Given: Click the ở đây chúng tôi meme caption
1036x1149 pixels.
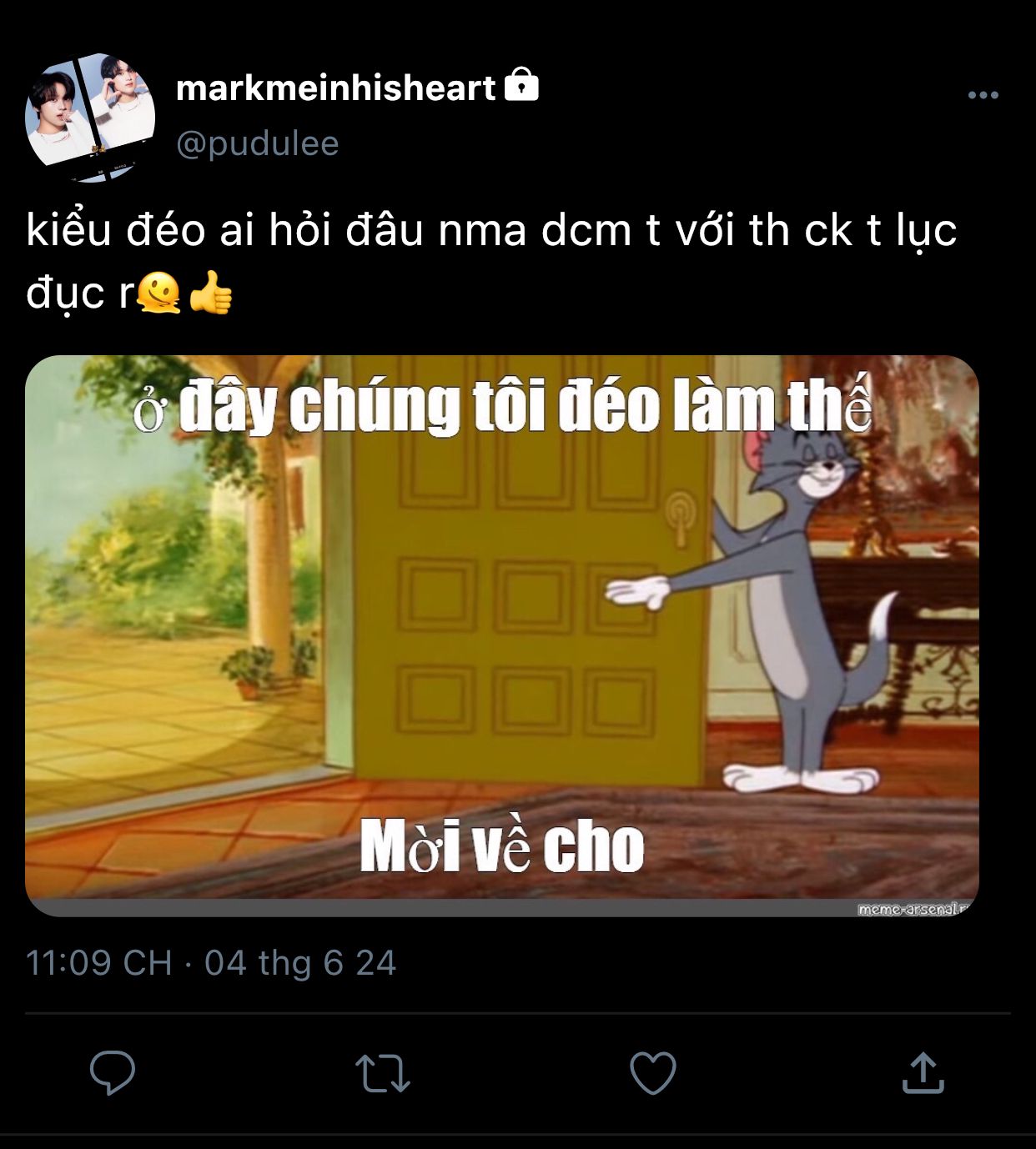Looking at the screenshot, I should click(x=502, y=406).
